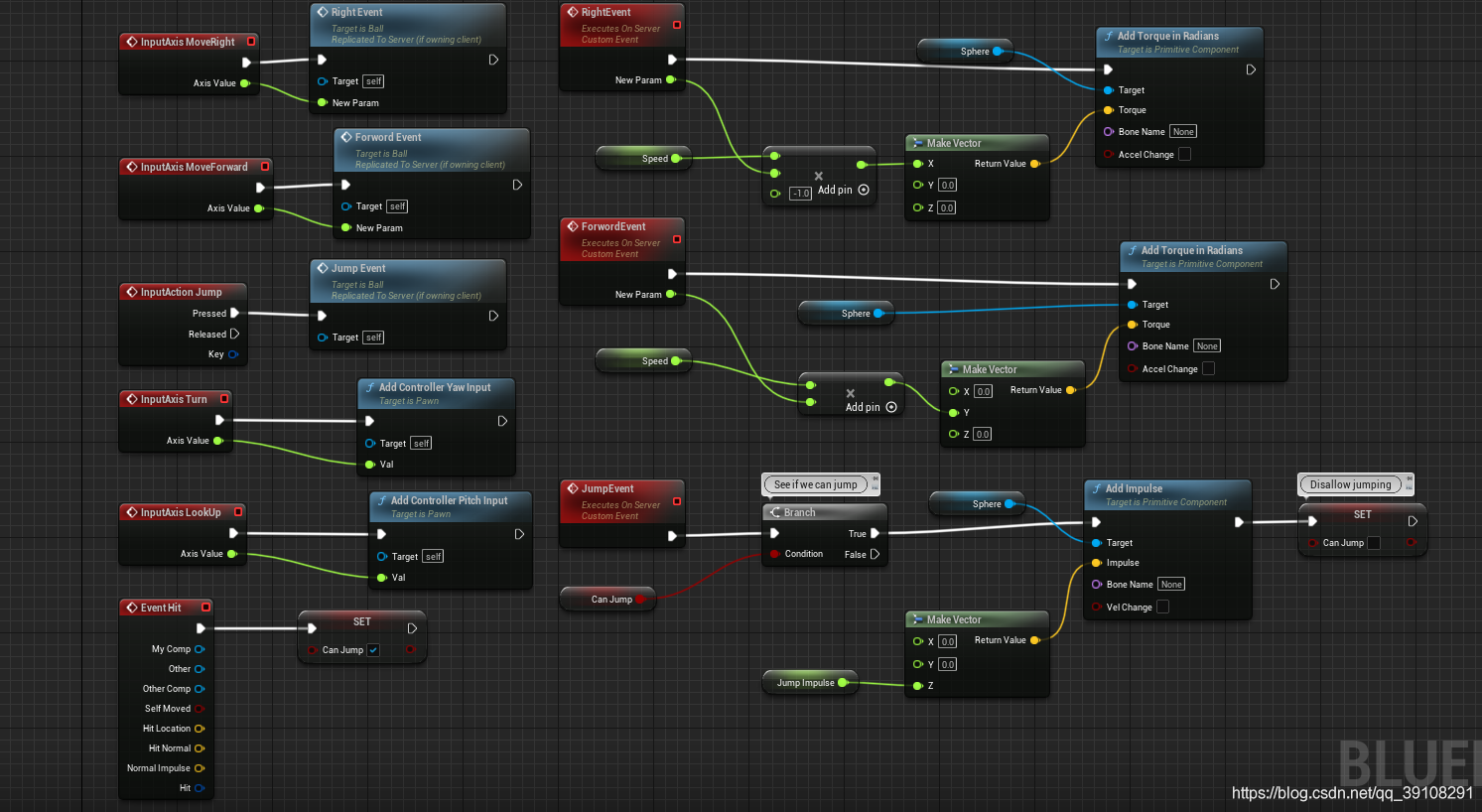The width and height of the screenshot is (1482, 812).
Task: Toggle Can Jump checkbox in the Disallow jumping SET node
Action: pyautogui.click(x=1374, y=543)
